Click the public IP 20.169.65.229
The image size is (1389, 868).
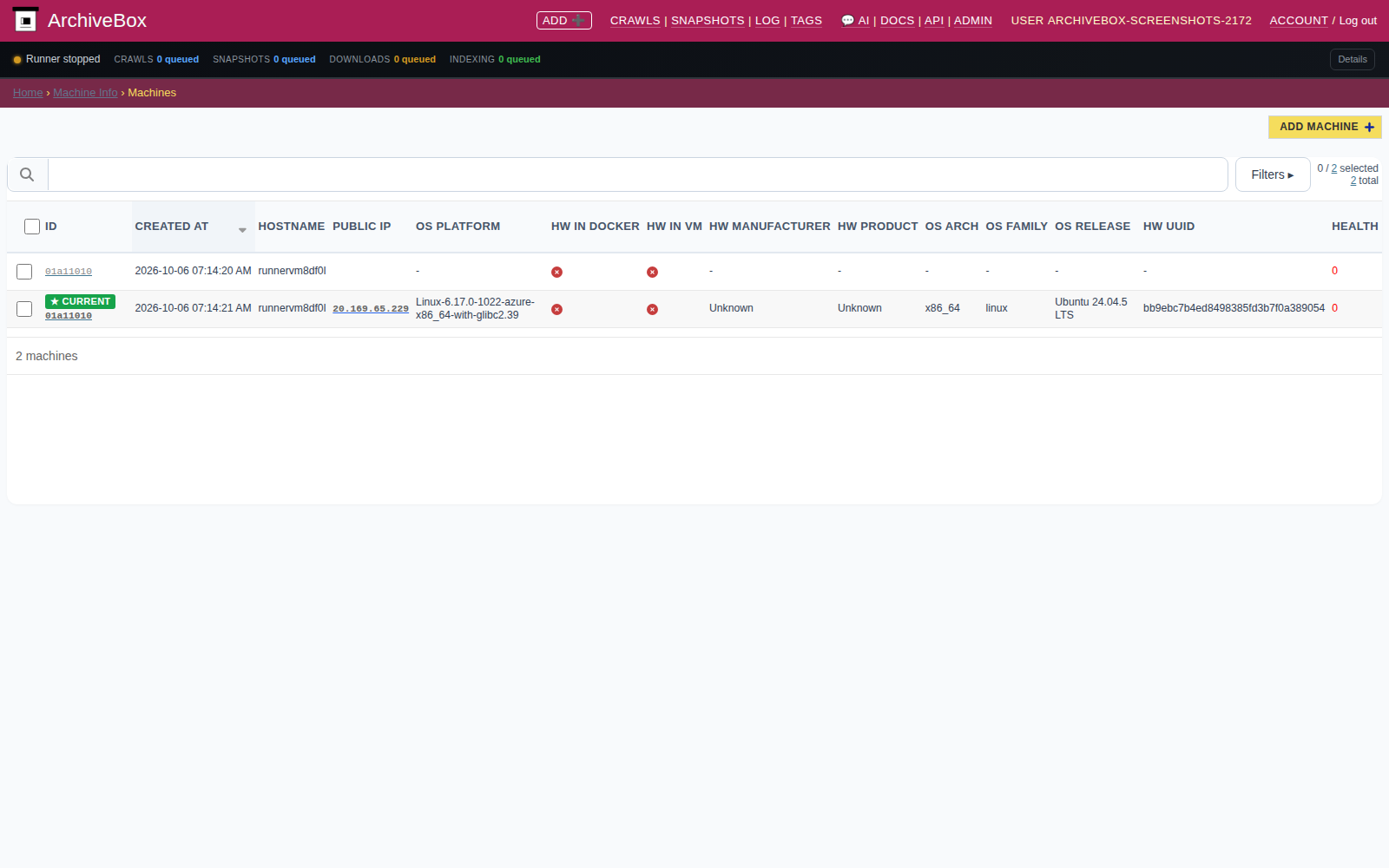click(x=371, y=309)
